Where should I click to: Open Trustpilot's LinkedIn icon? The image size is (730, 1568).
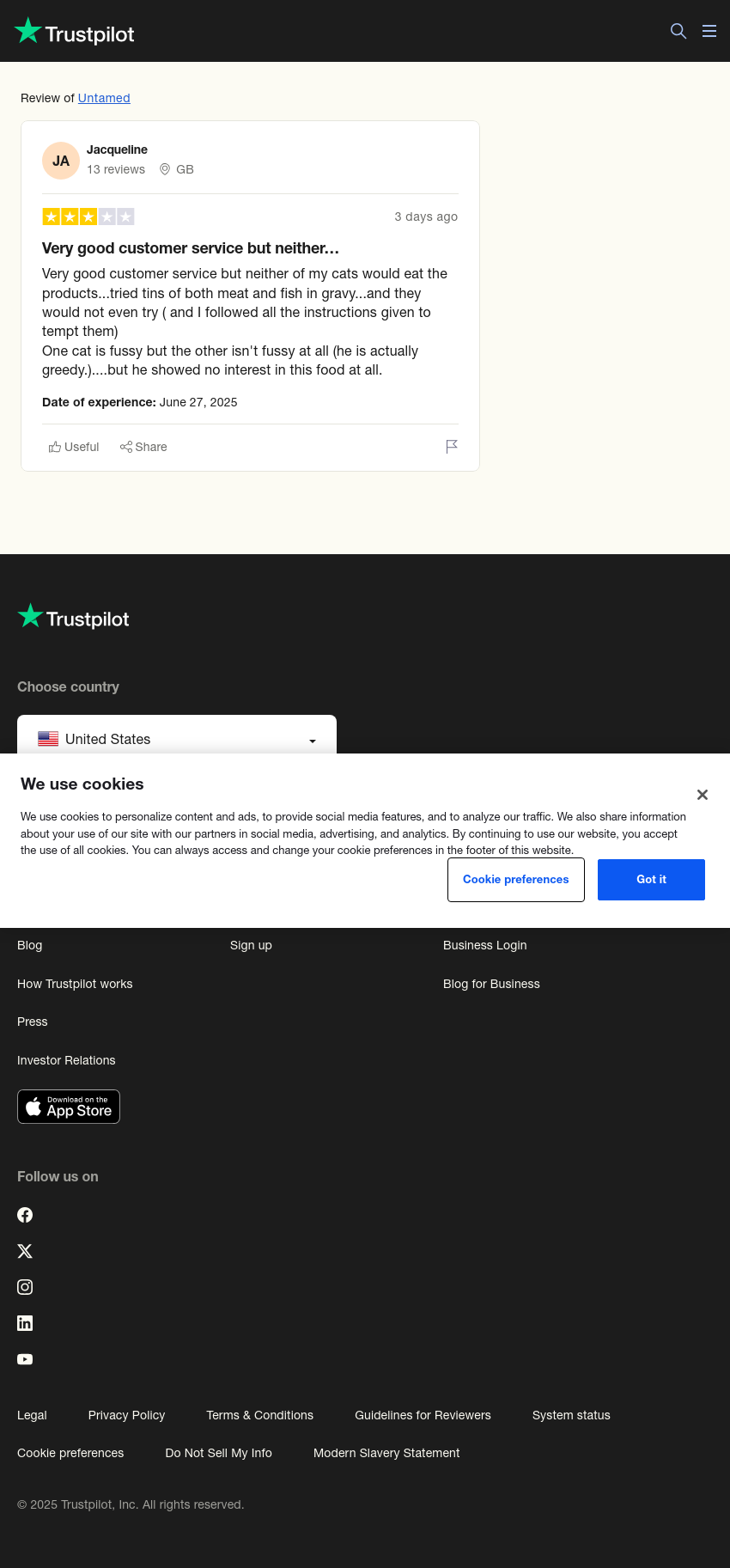coord(25,1323)
